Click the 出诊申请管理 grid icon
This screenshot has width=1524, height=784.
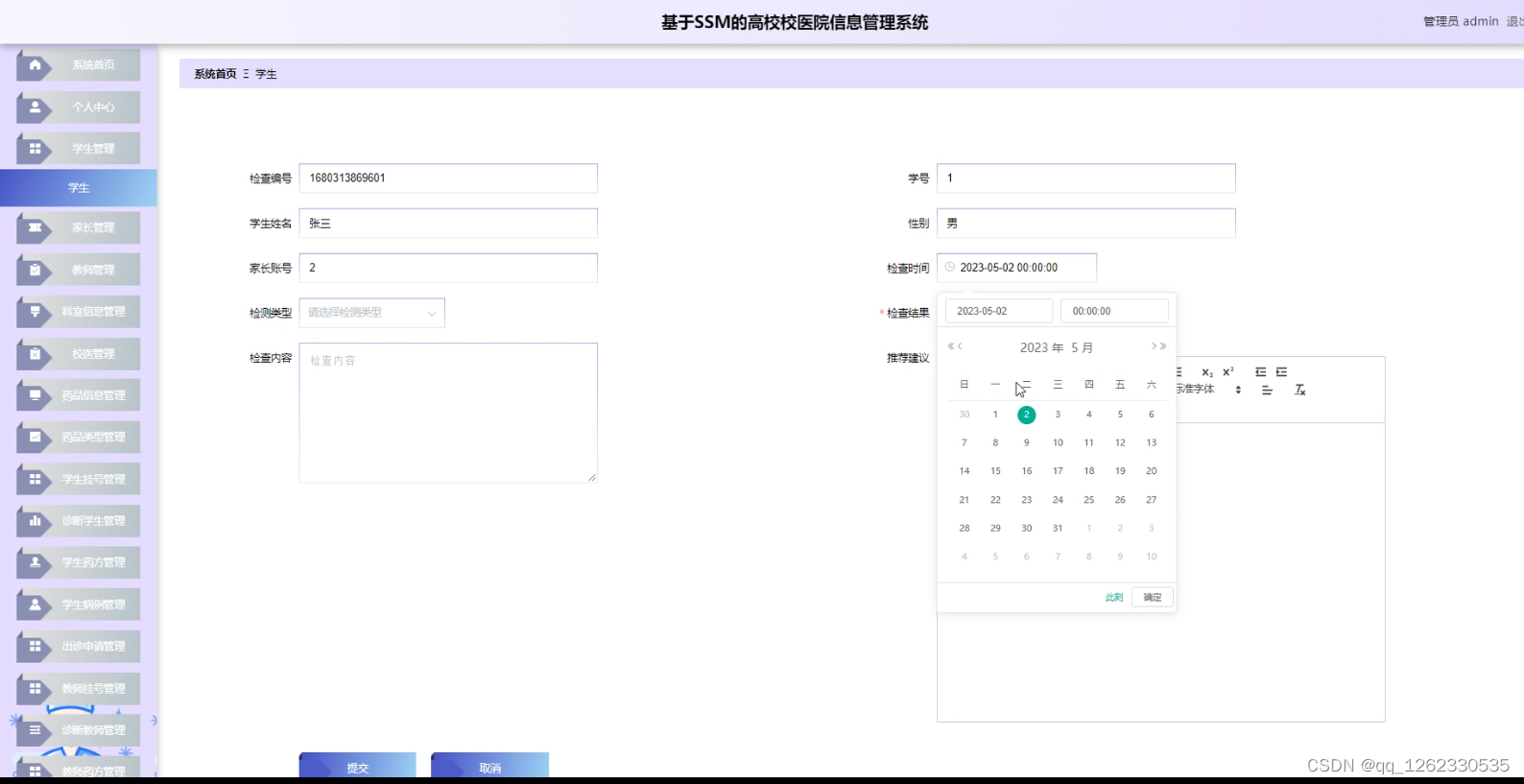pyautogui.click(x=36, y=646)
